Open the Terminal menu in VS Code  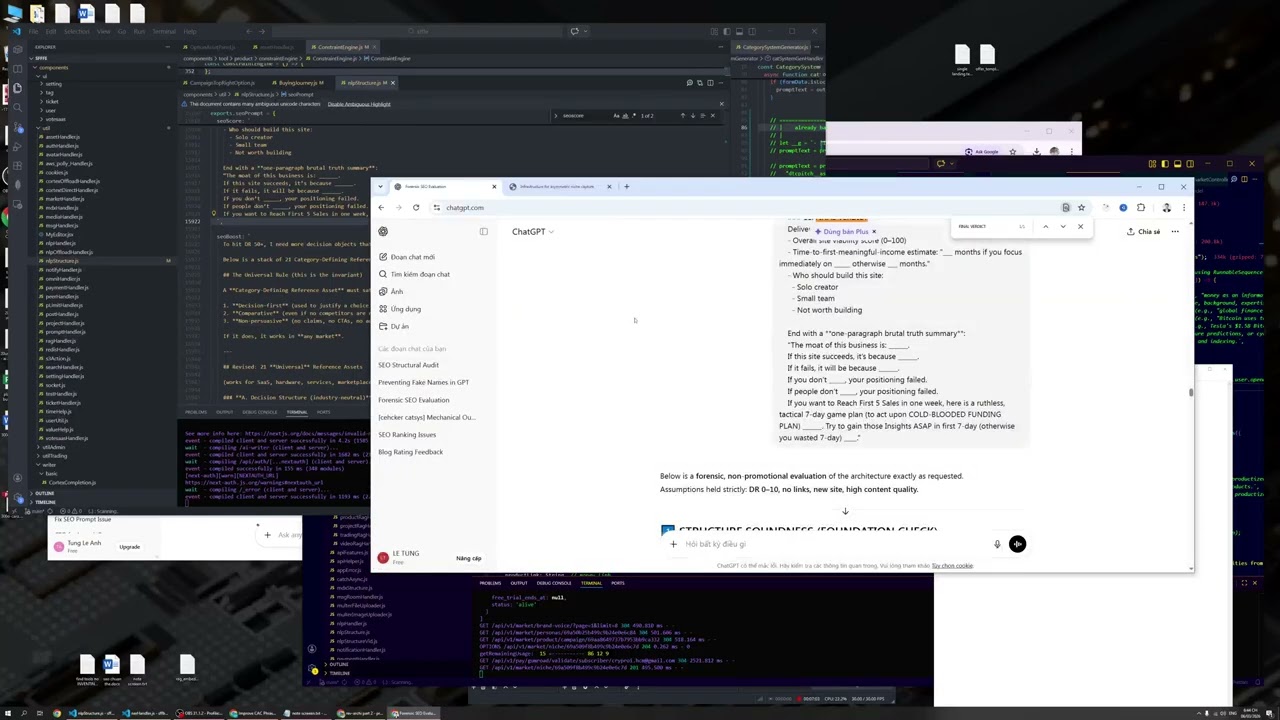click(x=163, y=31)
